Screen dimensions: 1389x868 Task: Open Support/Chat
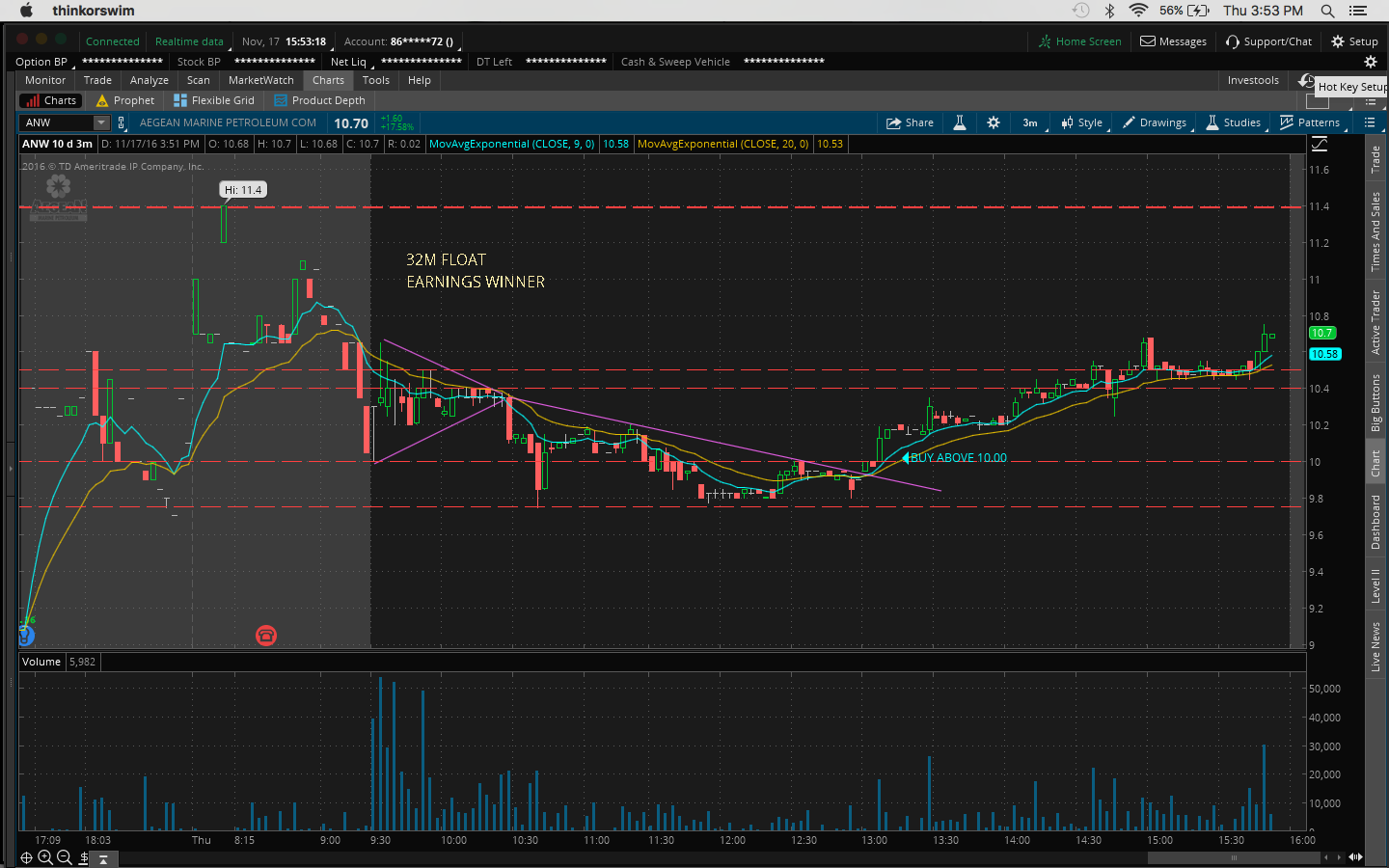[x=1268, y=41]
